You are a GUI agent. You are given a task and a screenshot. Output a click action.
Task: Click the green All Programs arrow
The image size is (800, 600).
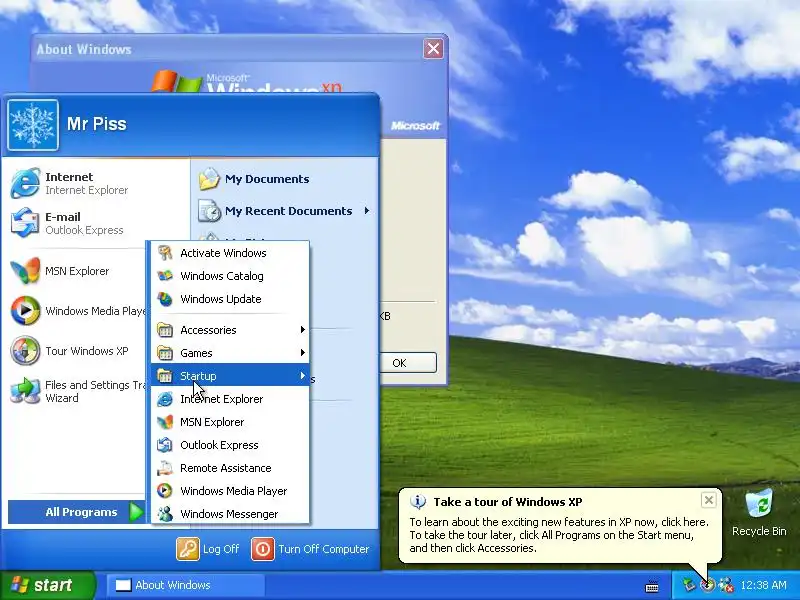point(136,512)
